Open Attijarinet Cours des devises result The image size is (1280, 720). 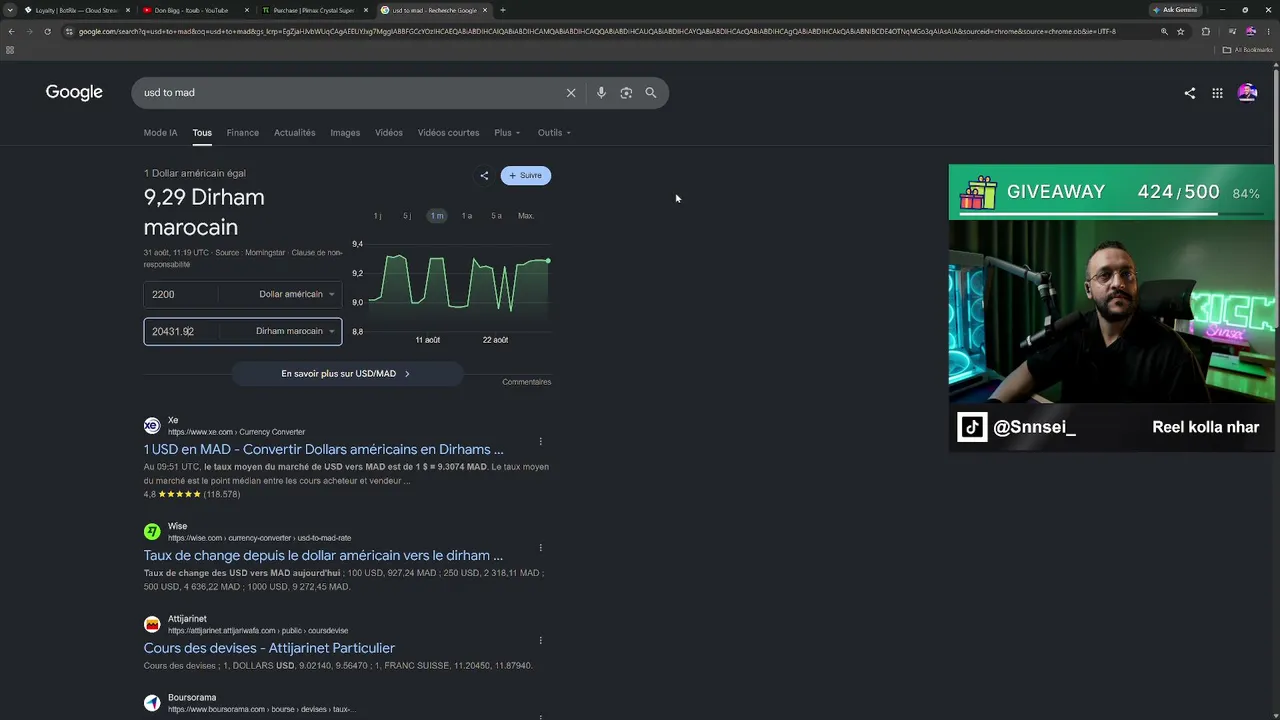[x=269, y=648]
